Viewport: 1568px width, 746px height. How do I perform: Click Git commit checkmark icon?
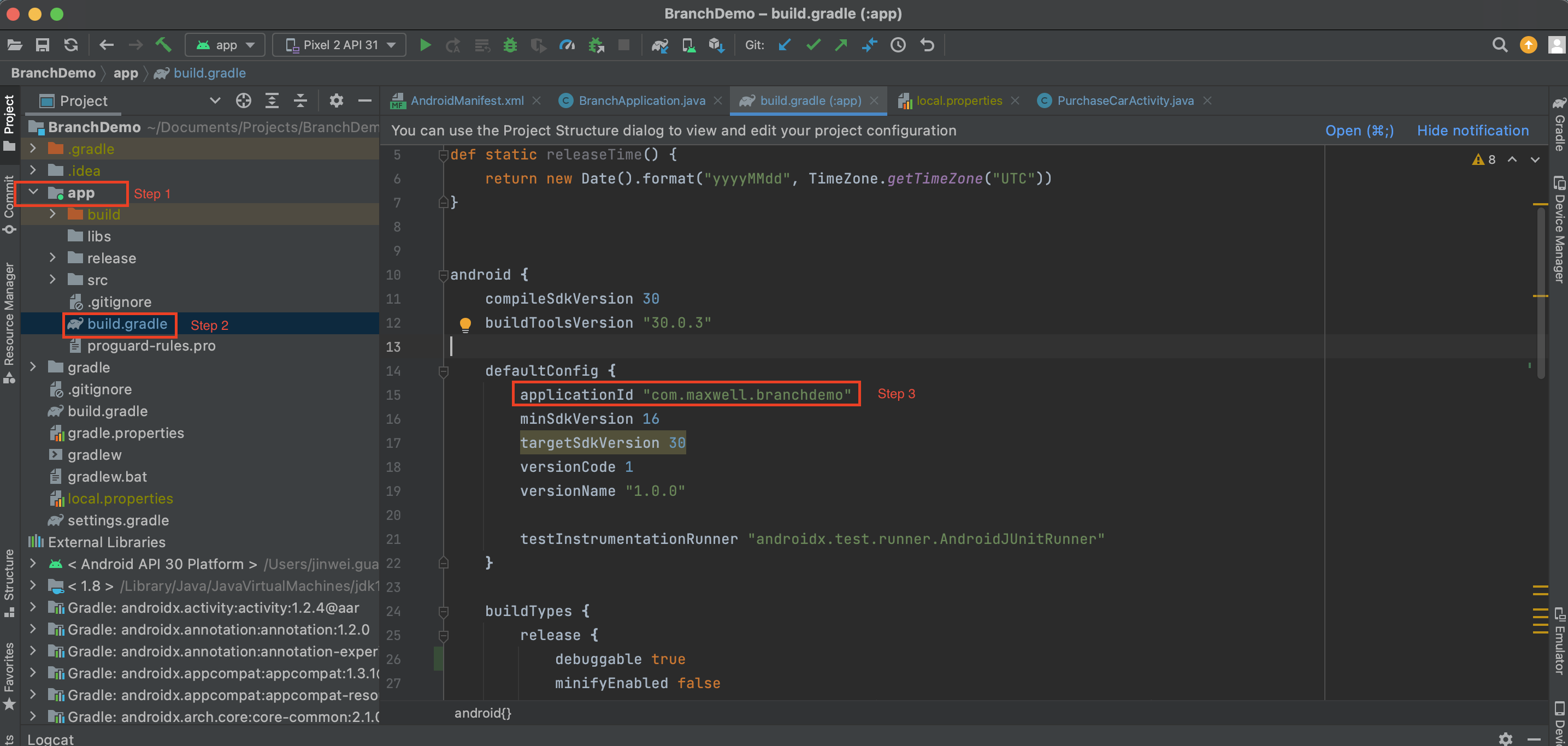pyautogui.click(x=813, y=45)
